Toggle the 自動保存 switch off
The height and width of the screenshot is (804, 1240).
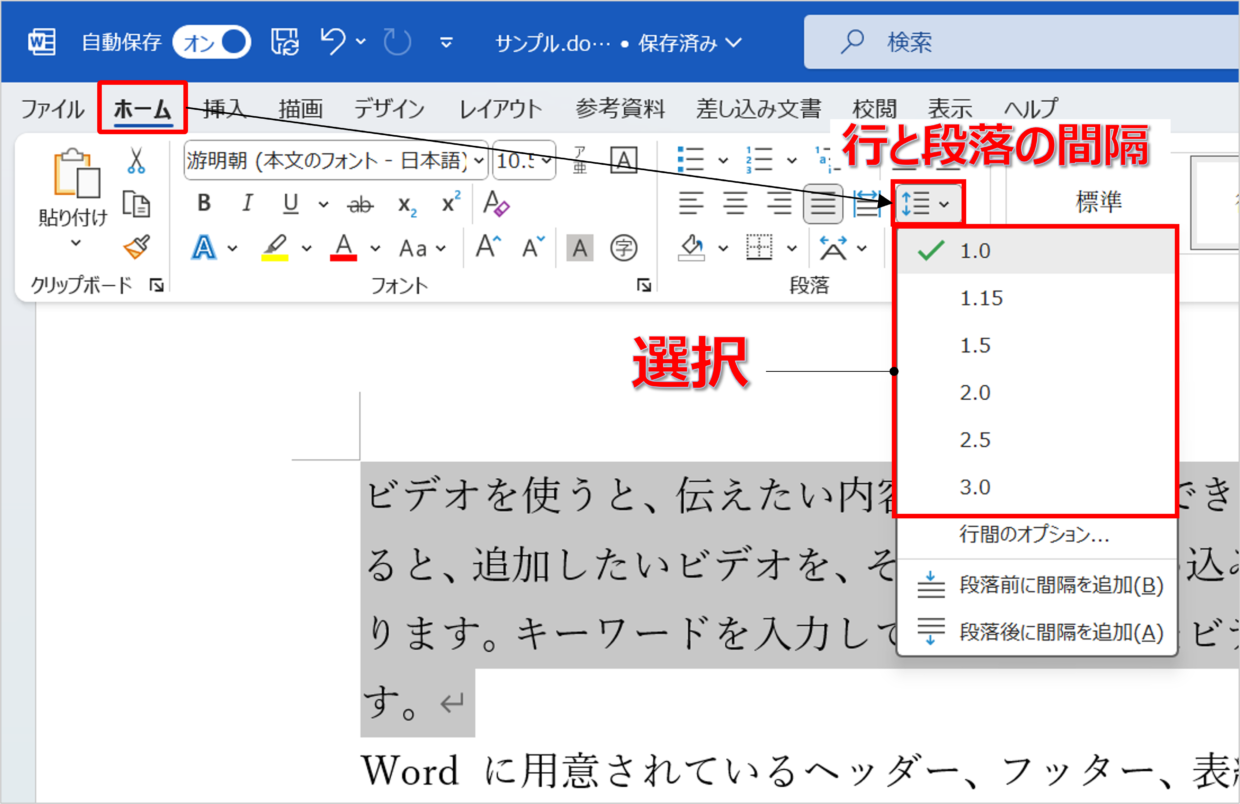(x=211, y=42)
